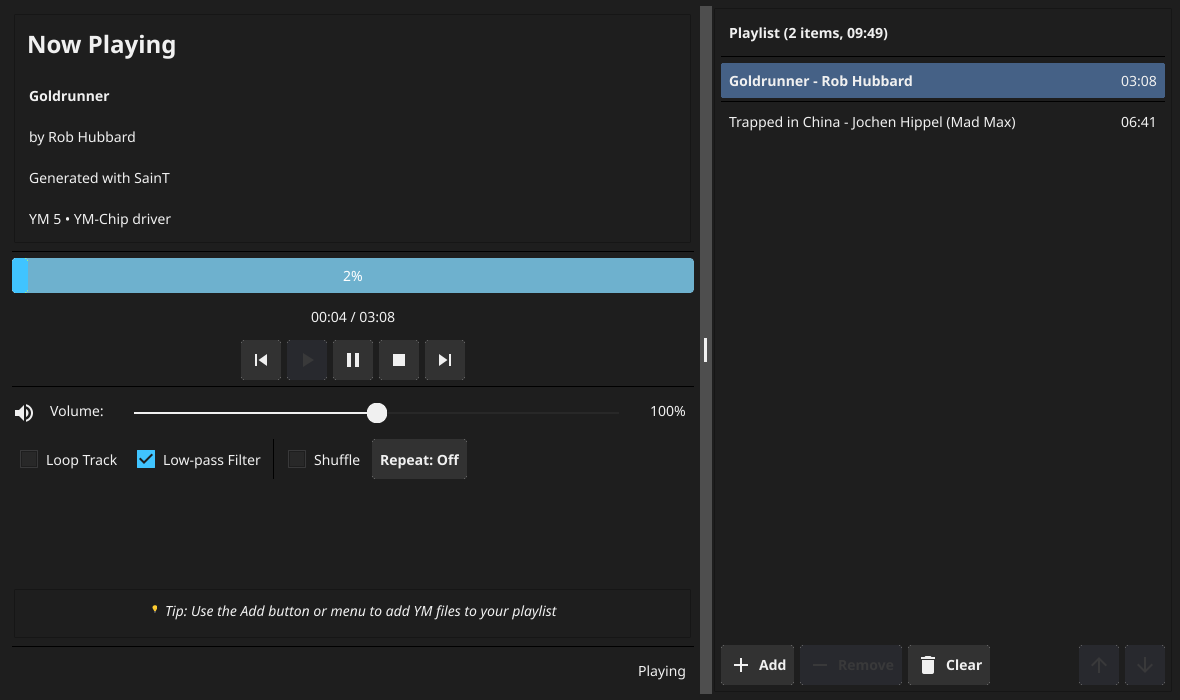Click the 'YM 5 • YM-Chip driver' format line

[x=100, y=219]
